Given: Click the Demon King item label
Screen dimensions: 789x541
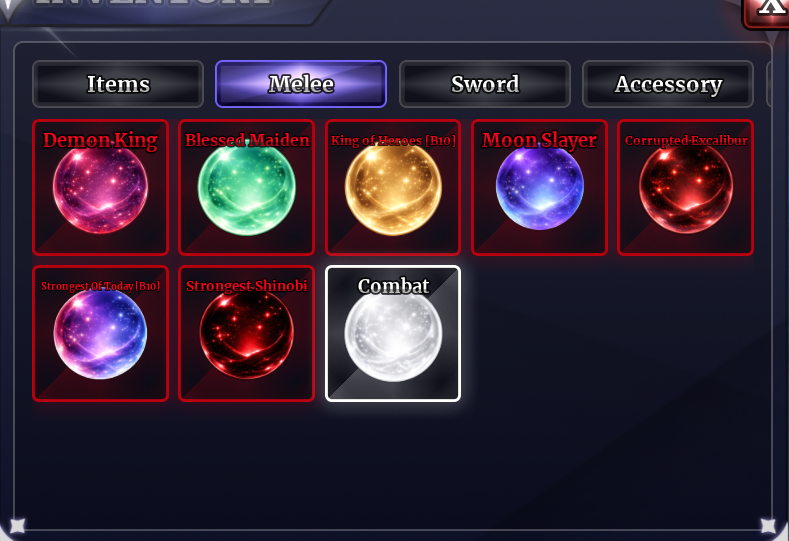Looking at the screenshot, I should 100,140.
